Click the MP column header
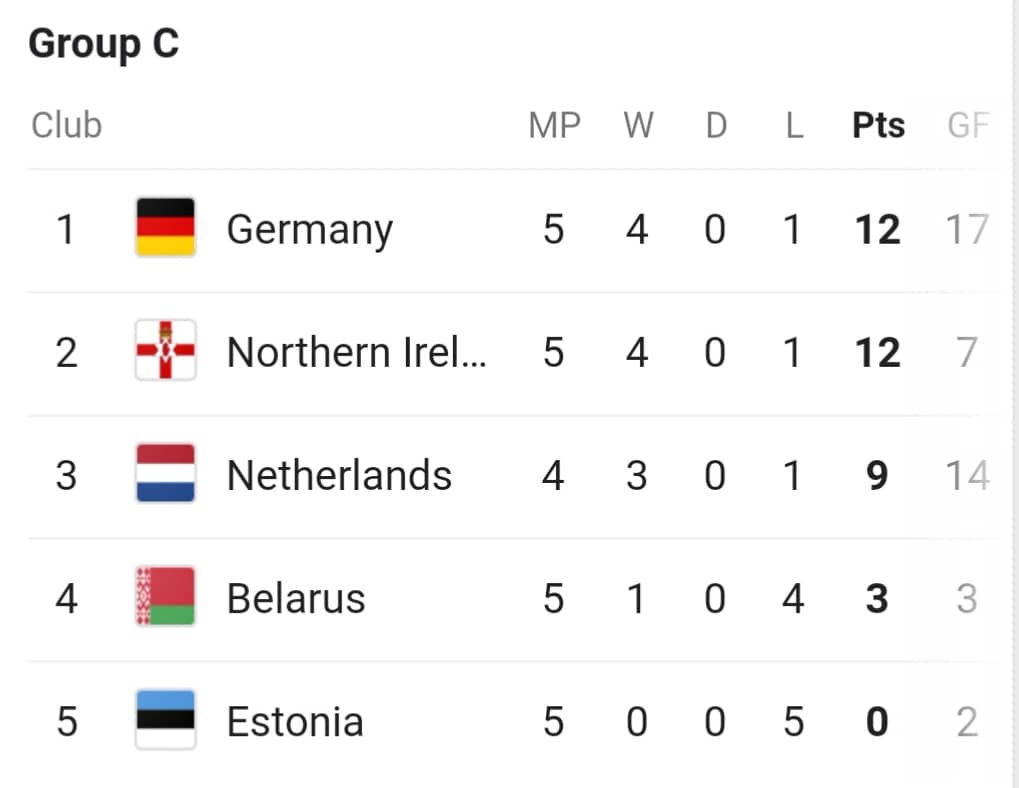 (x=554, y=125)
